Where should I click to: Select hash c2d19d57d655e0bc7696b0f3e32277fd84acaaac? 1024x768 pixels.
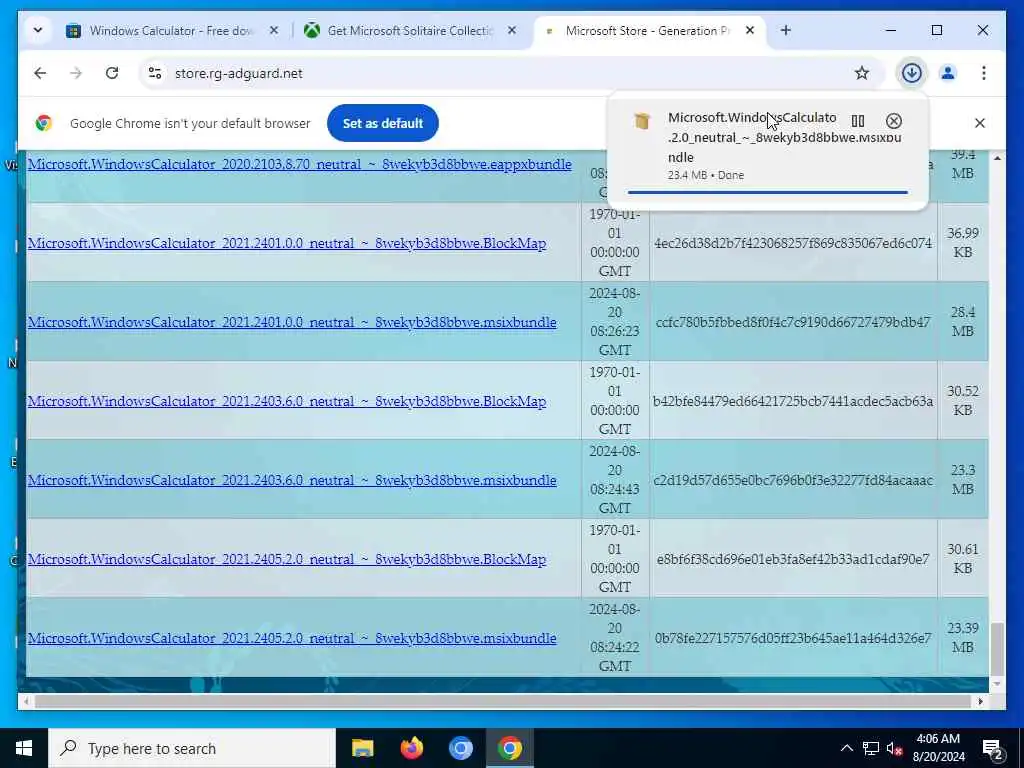click(x=793, y=480)
